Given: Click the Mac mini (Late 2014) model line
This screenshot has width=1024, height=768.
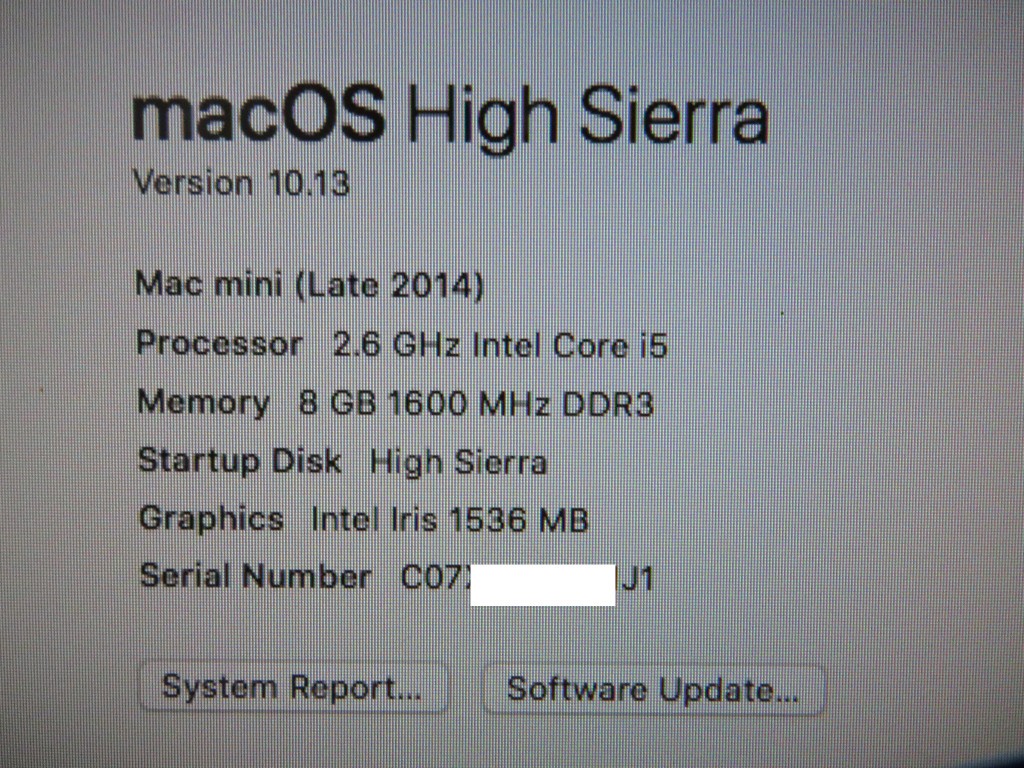Looking at the screenshot, I should pyautogui.click(x=309, y=285).
